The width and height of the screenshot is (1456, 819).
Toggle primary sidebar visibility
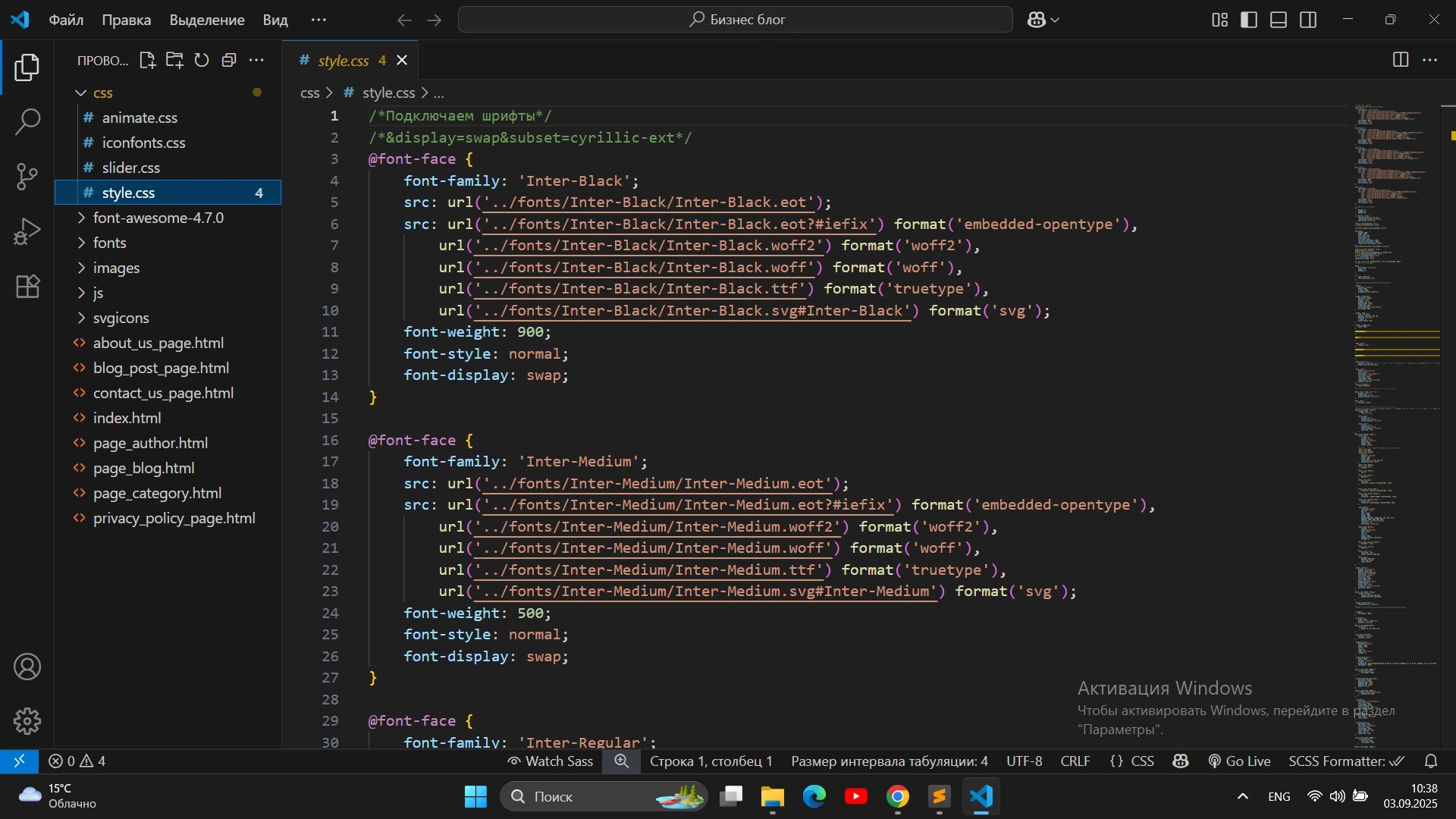[1249, 20]
